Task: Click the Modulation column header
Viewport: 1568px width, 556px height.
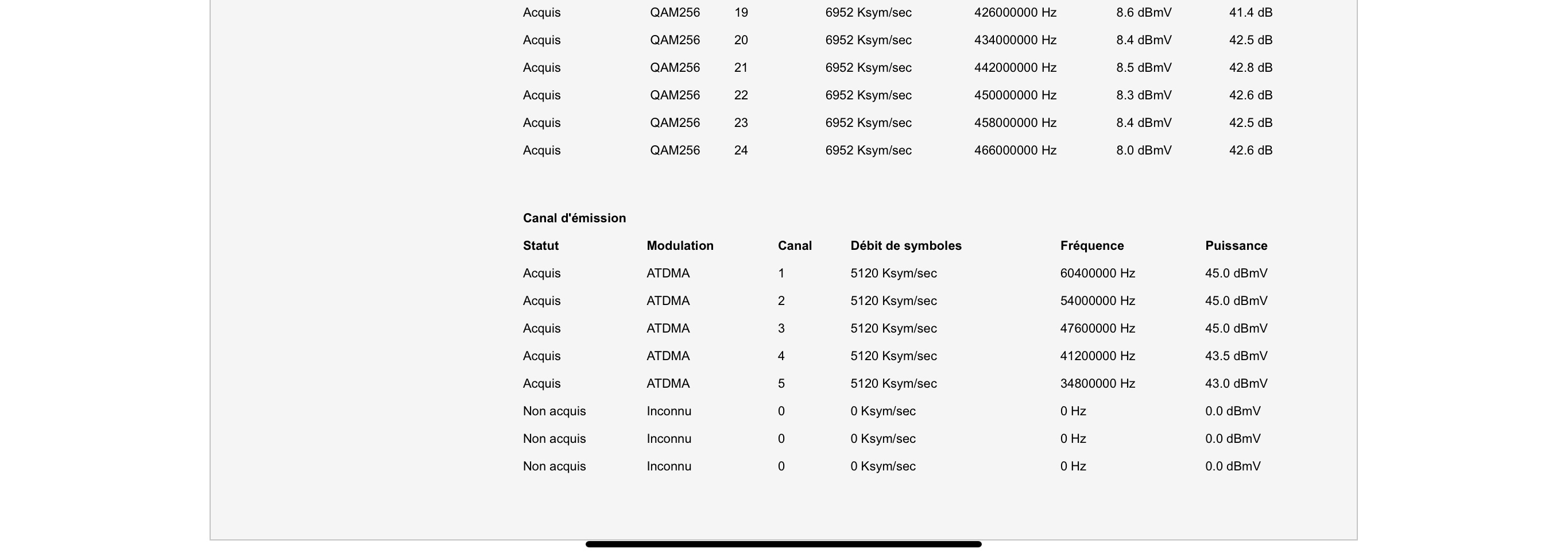Action: point(680,245)
